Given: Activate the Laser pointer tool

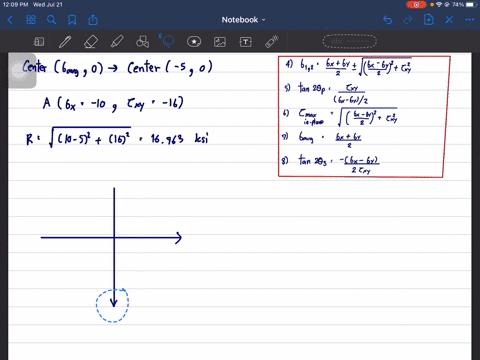Looking at the screenshot, I should [x=272, y=41].
